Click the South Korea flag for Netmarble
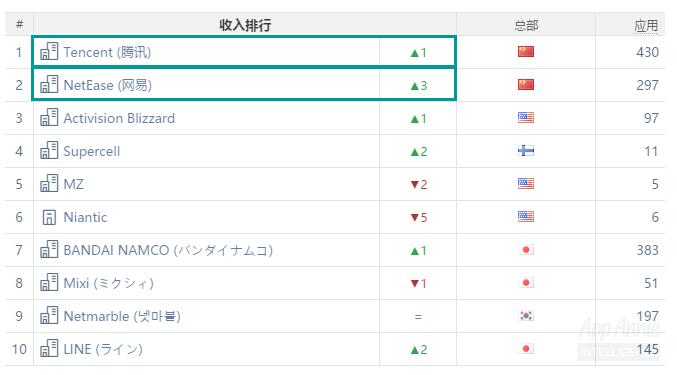 525,315
